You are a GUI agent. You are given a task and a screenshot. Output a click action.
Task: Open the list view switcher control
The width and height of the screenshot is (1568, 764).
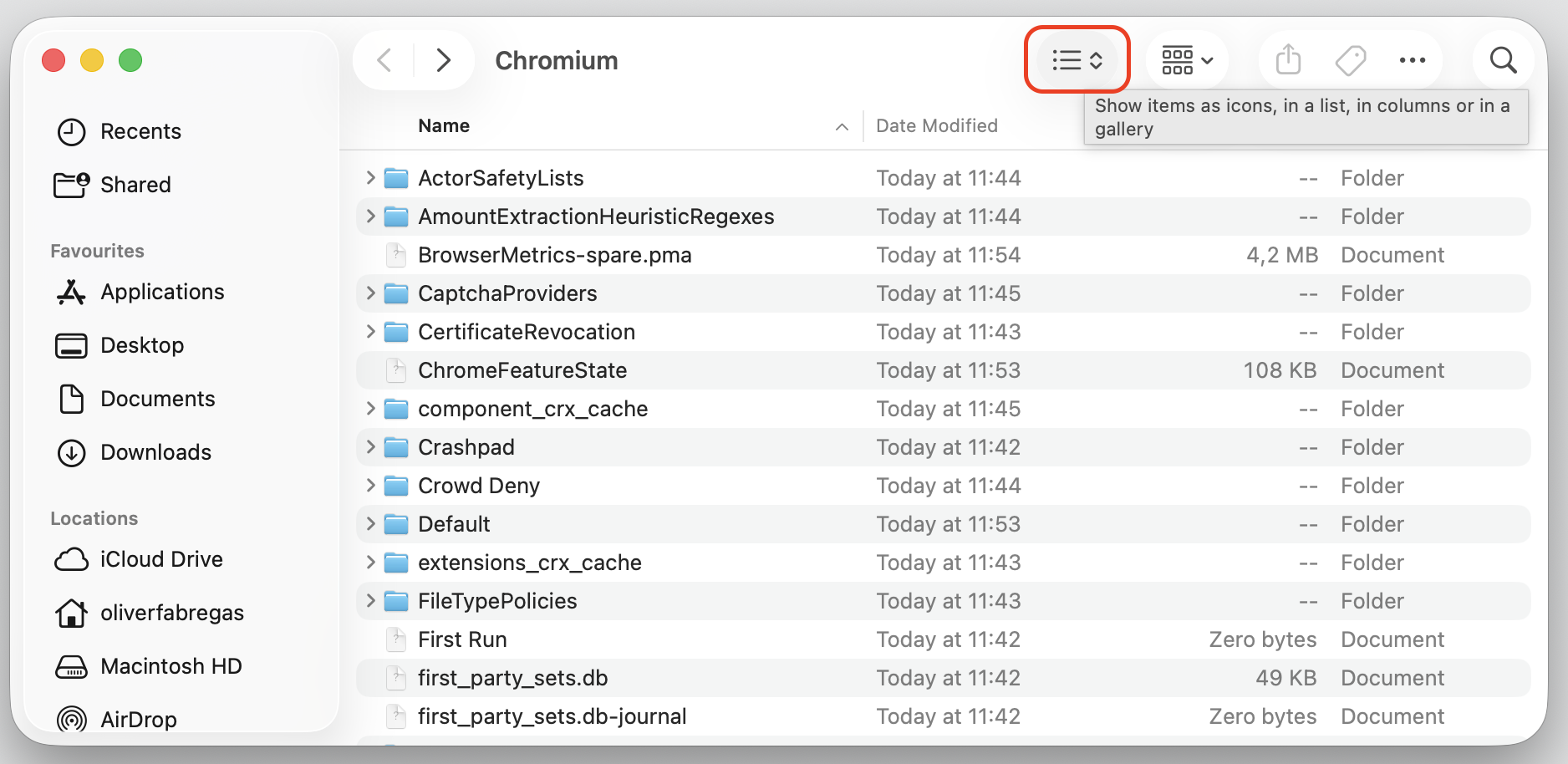coord(1077,60)
